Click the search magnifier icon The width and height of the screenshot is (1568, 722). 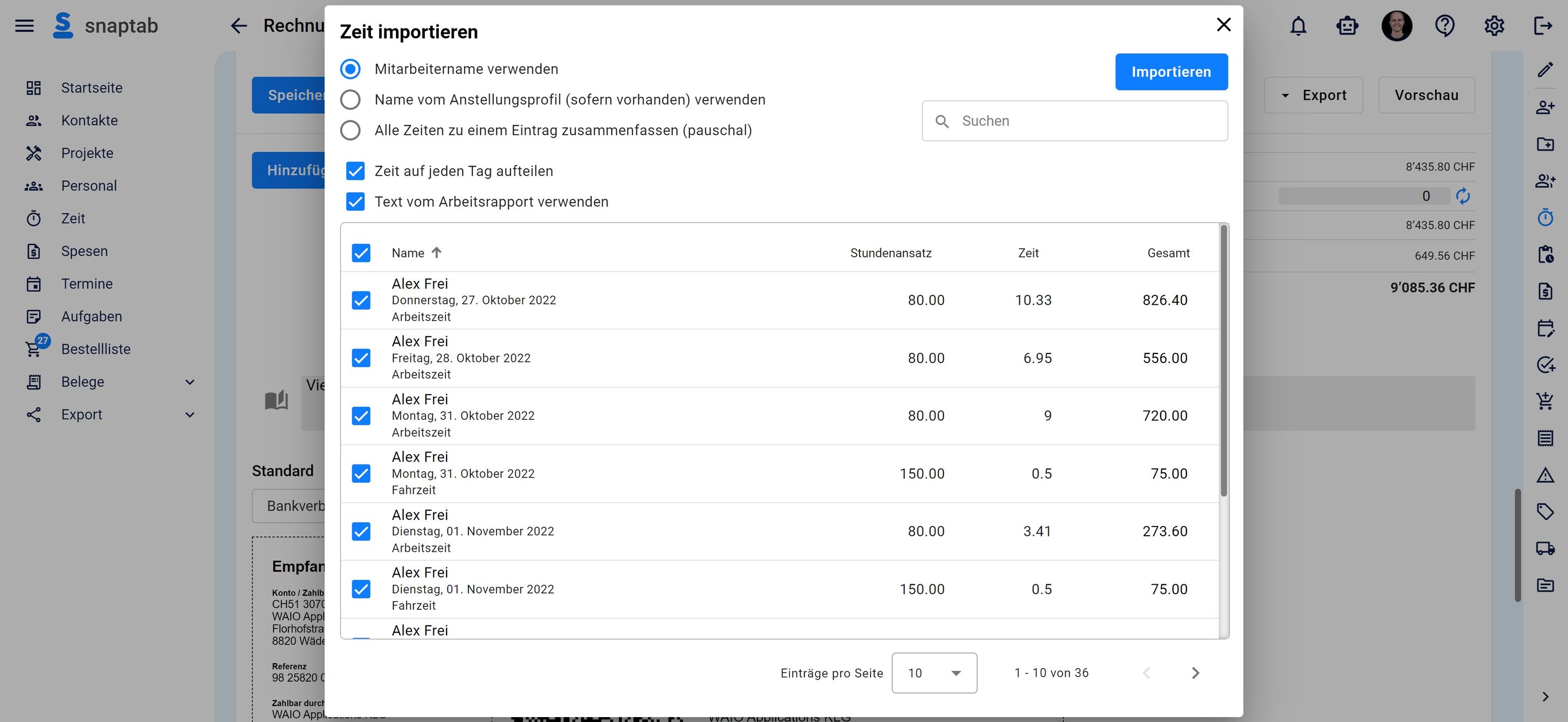click(x=942, y=121)
